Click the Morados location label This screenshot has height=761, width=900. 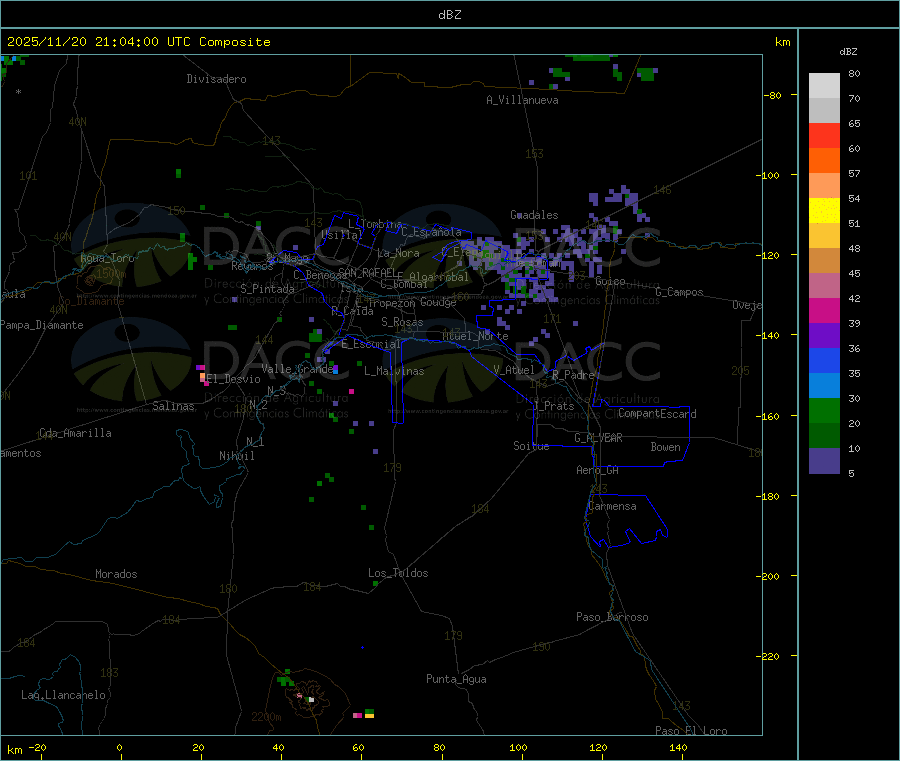pos(116,574)
